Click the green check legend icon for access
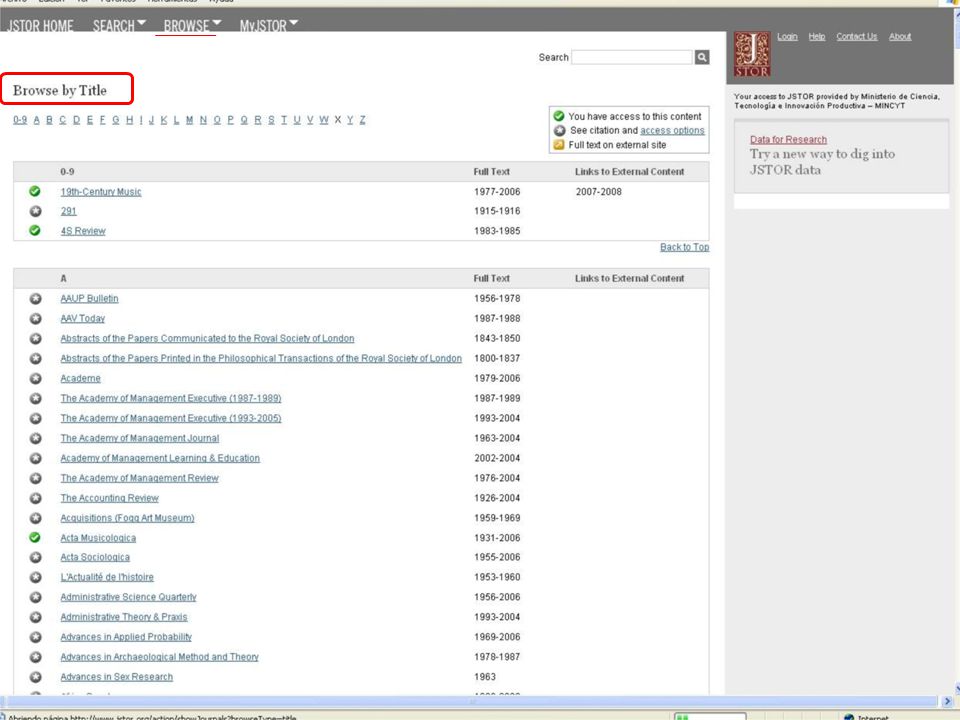Image resolution: width=960 pixels, height=720 pixels. point(558,116)
